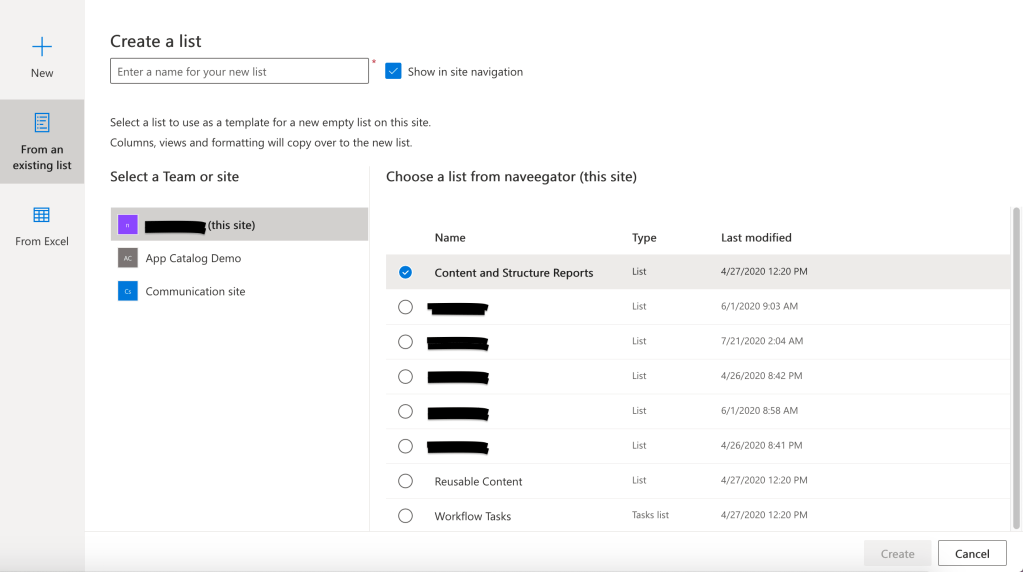Choose Communication site from the list

(195, 292)
